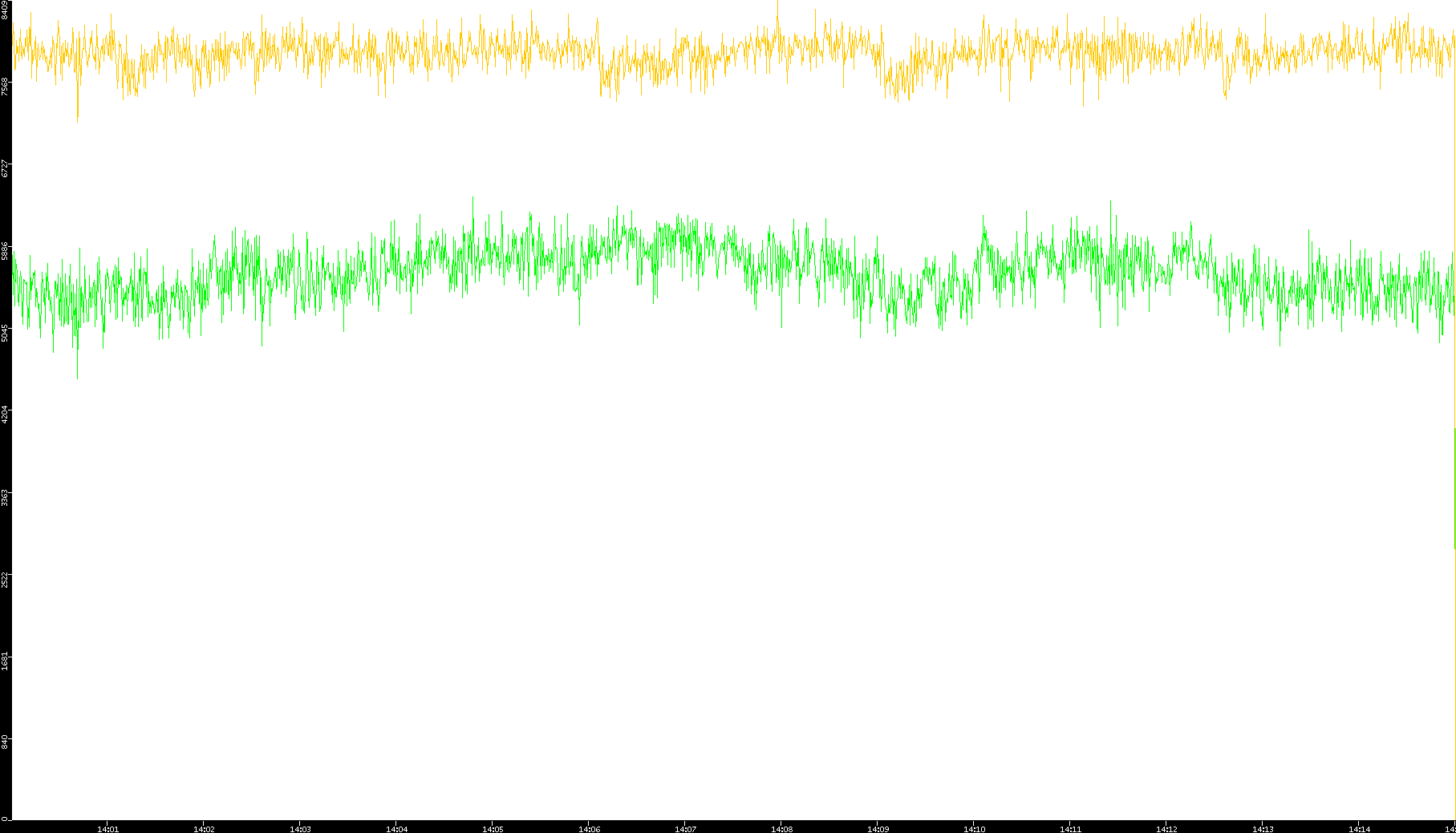Click the 840 value axis label
Image resolution: width=1456 pixels, height=833 pixels.
[x=6, y=742]
